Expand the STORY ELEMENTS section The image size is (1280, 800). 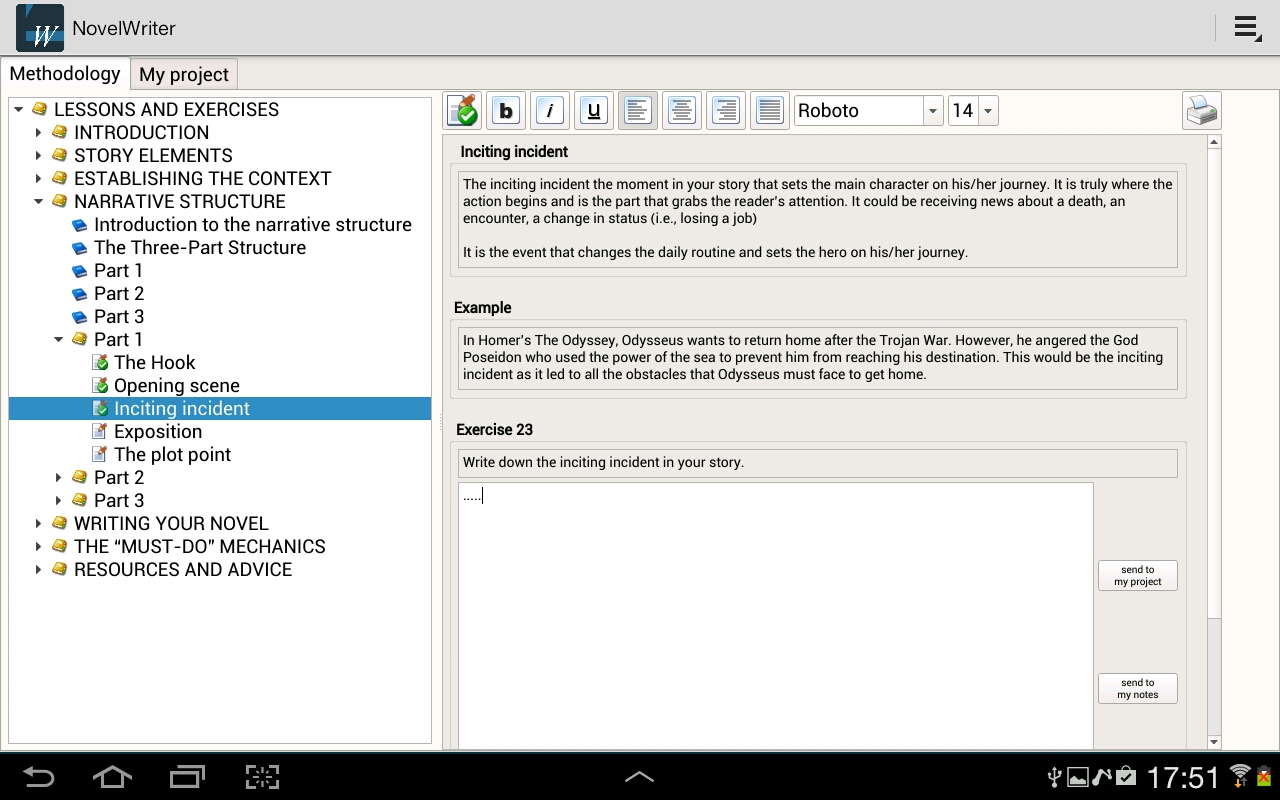tap(38, 155)
